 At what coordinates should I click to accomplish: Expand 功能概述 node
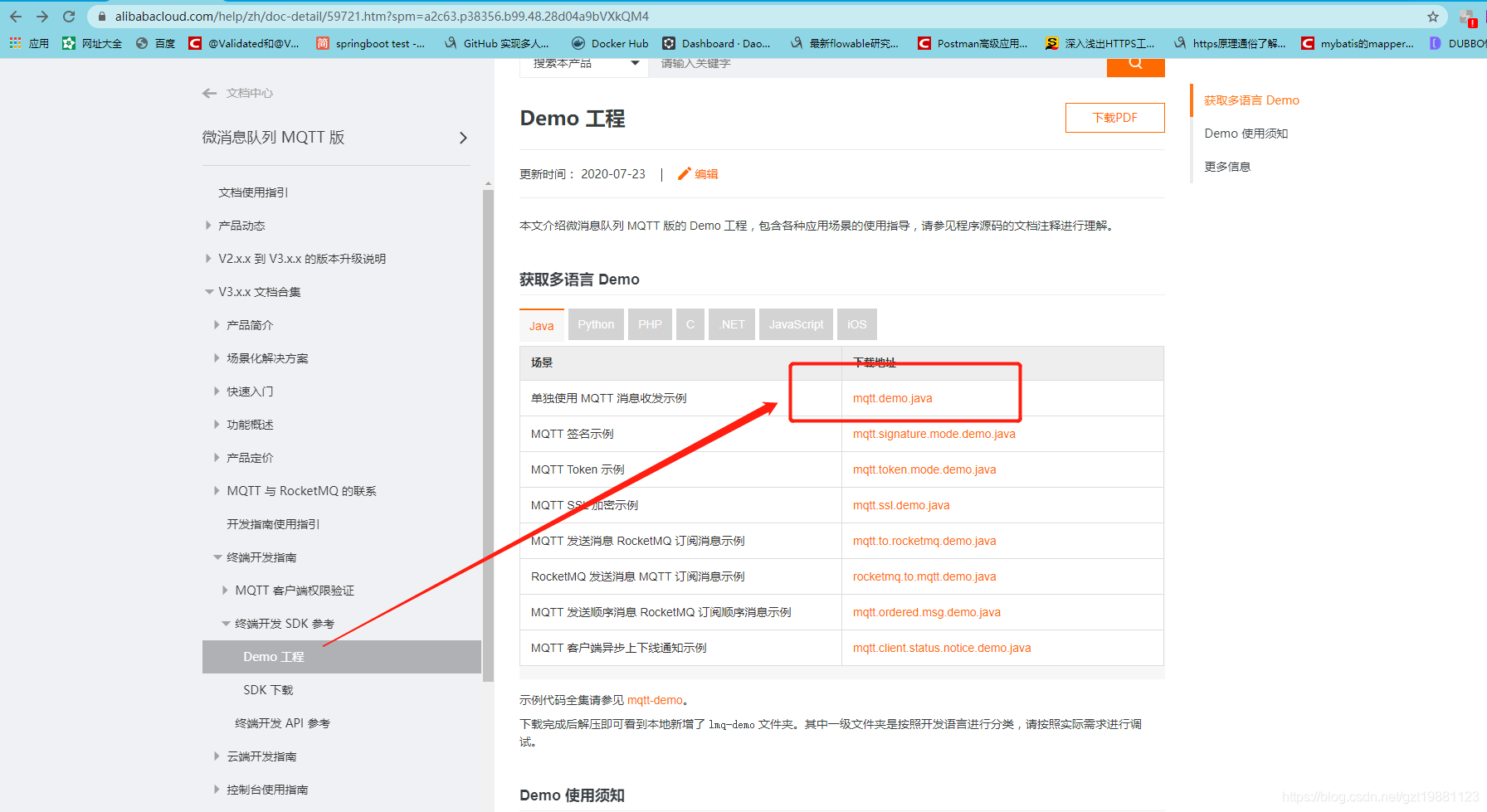pyautogui.click(x=217, y=425)
